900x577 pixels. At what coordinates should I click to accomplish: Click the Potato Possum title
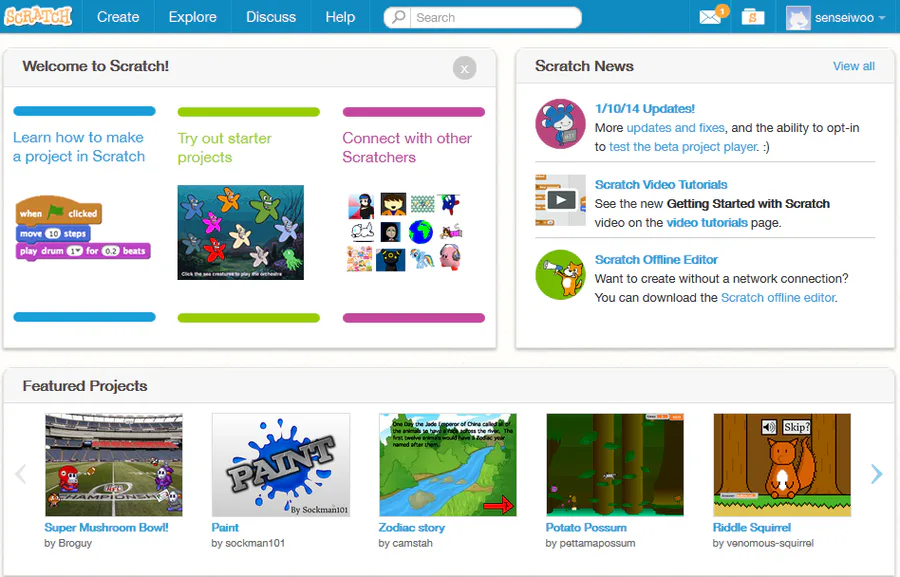[x=586, y=527]
